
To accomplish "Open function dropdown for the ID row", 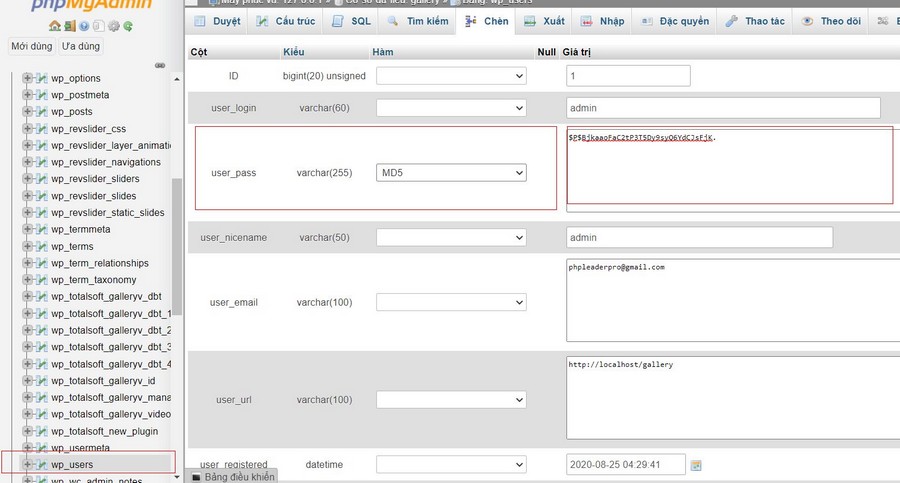I will pos(451,76).
